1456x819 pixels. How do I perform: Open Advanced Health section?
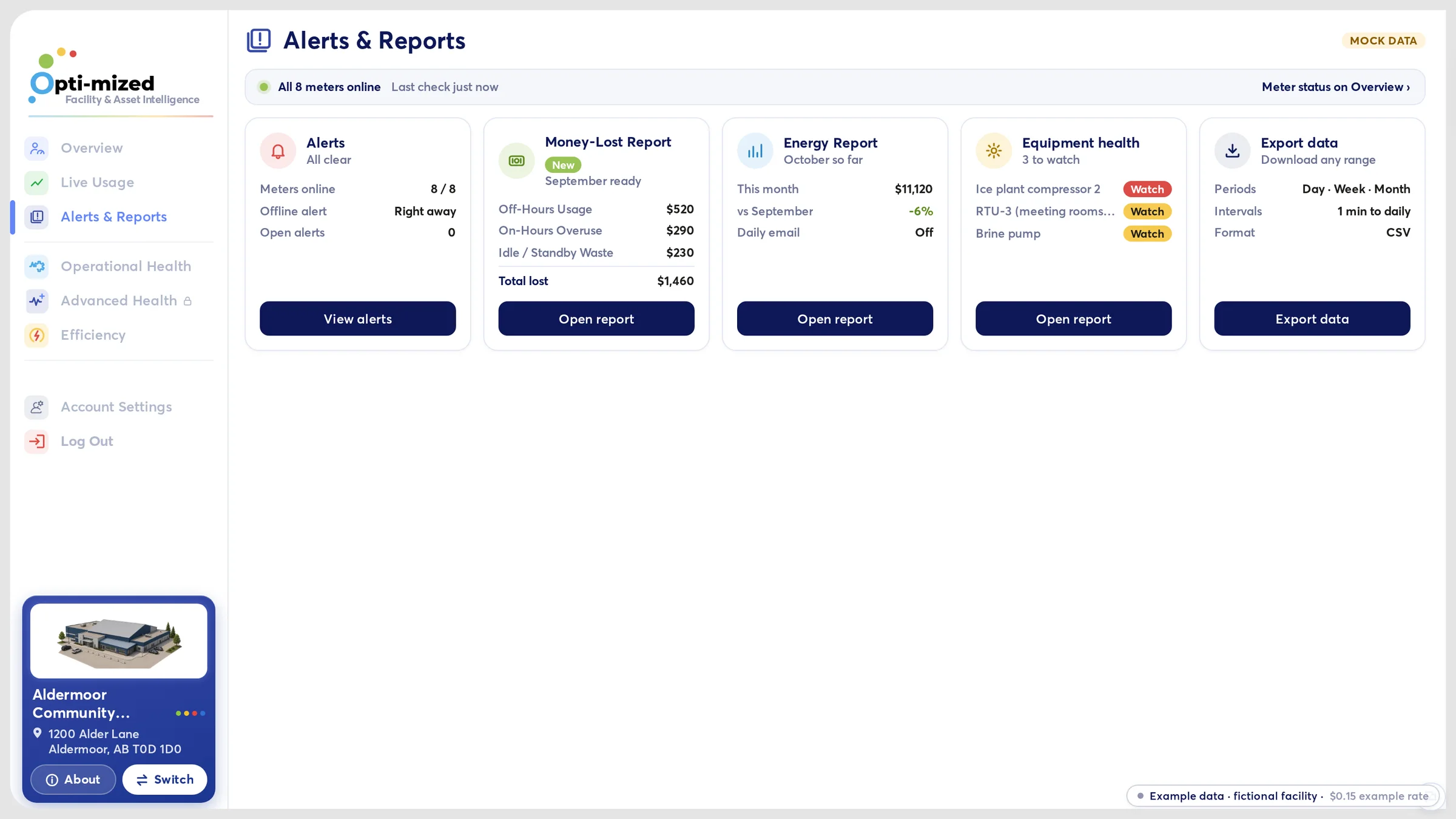pos(119,301)
